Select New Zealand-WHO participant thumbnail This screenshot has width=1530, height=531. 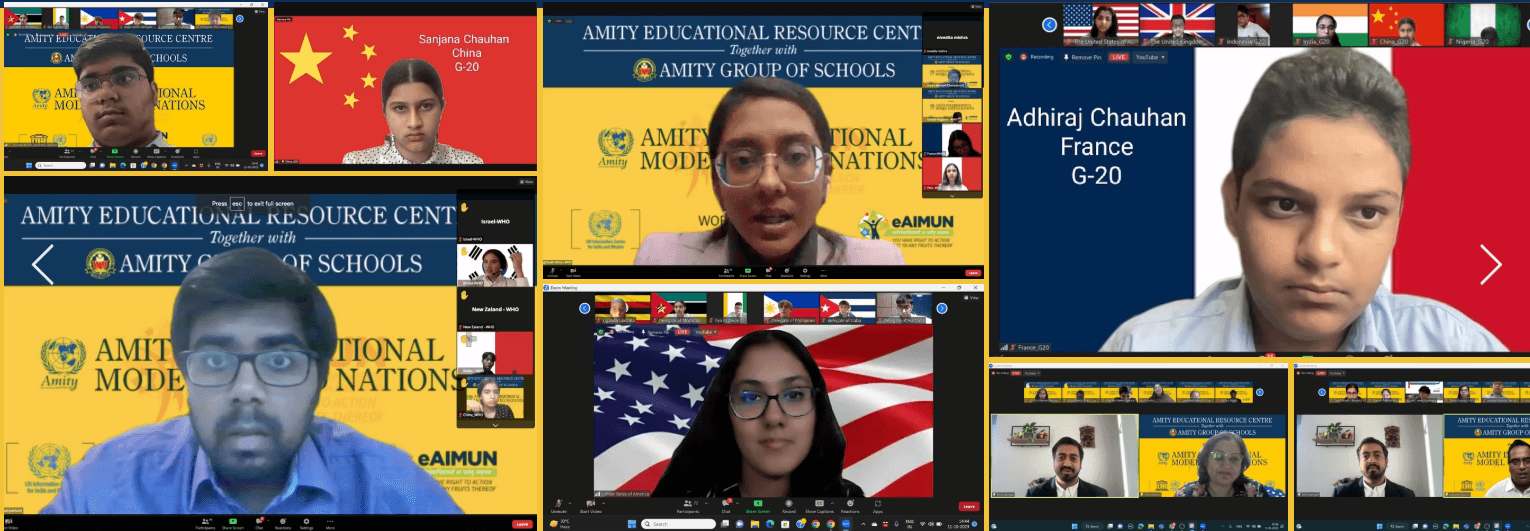coord(496,308)
